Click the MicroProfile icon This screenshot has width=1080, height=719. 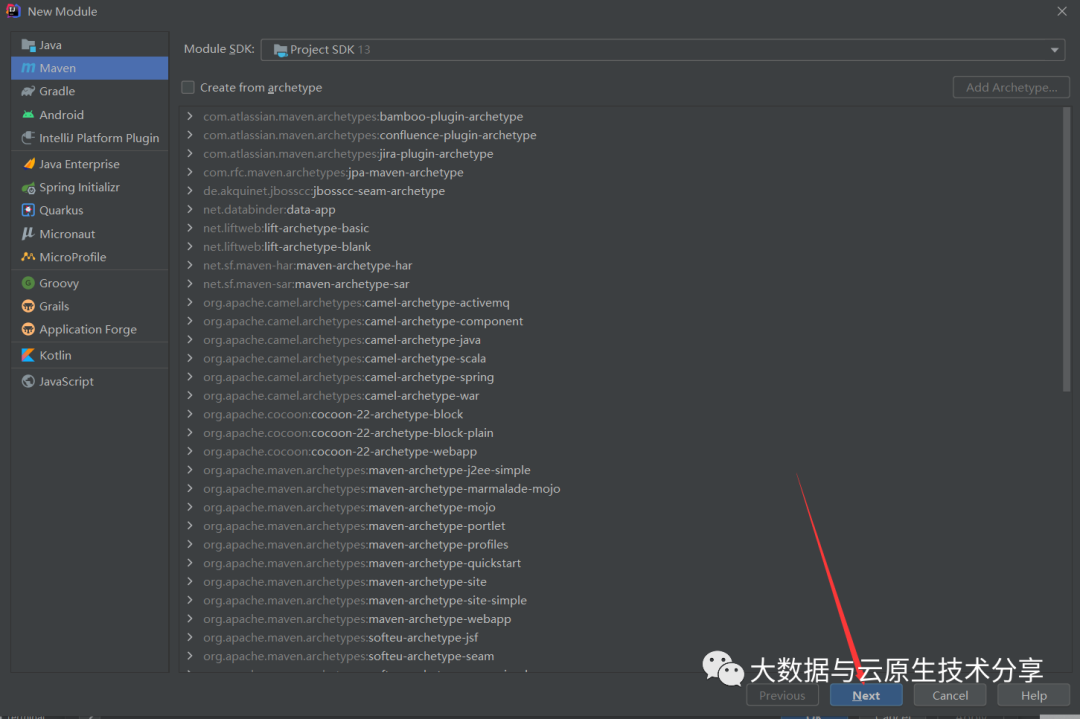28,257
